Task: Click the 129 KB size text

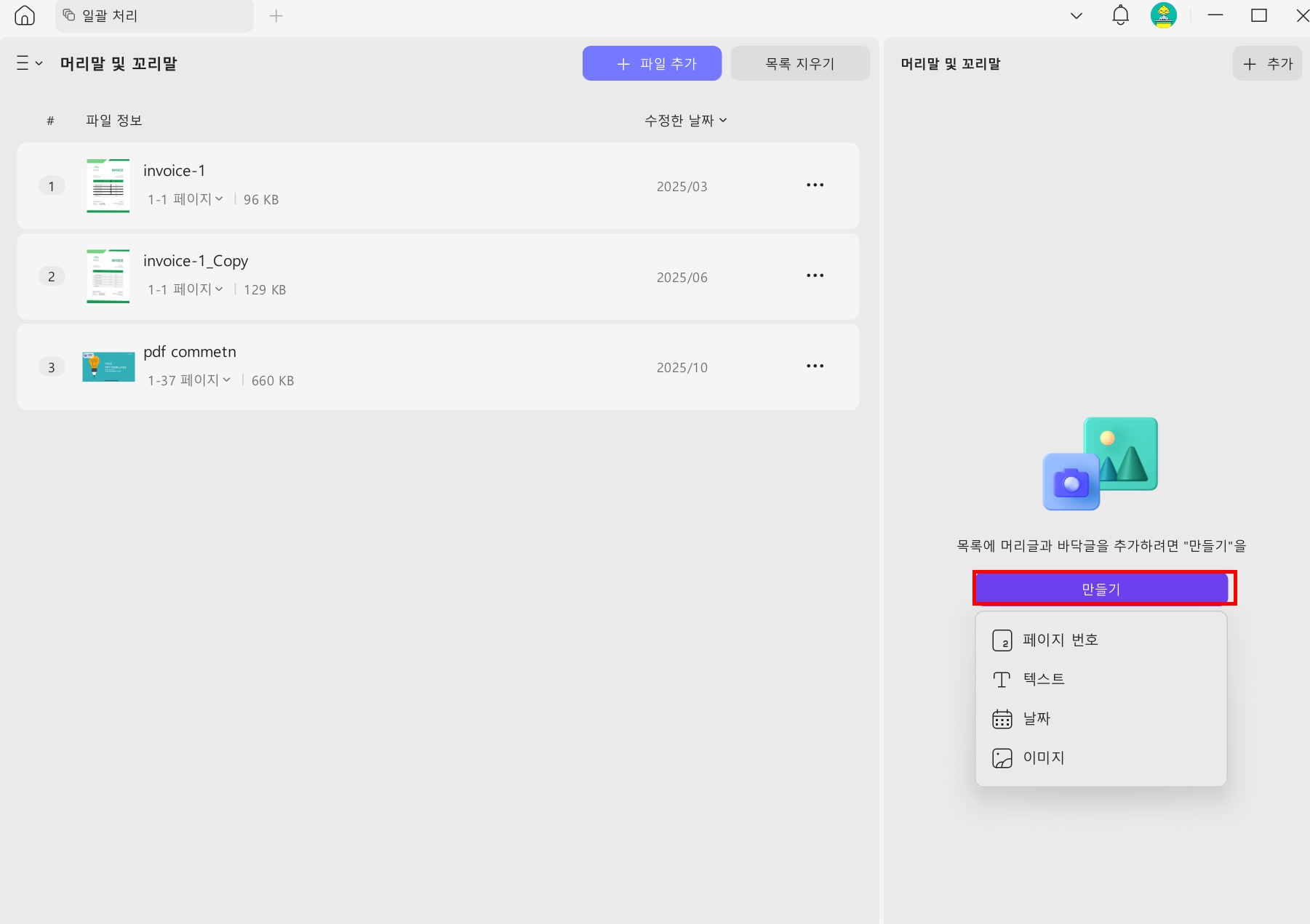Action: (265, 290)
